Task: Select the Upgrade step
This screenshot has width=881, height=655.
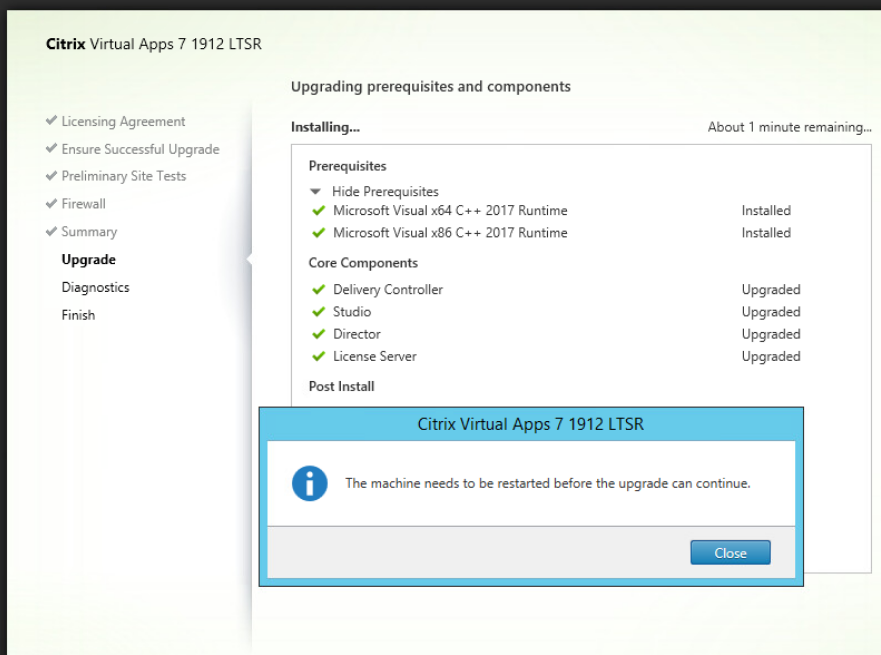Action: click(89, 260)
